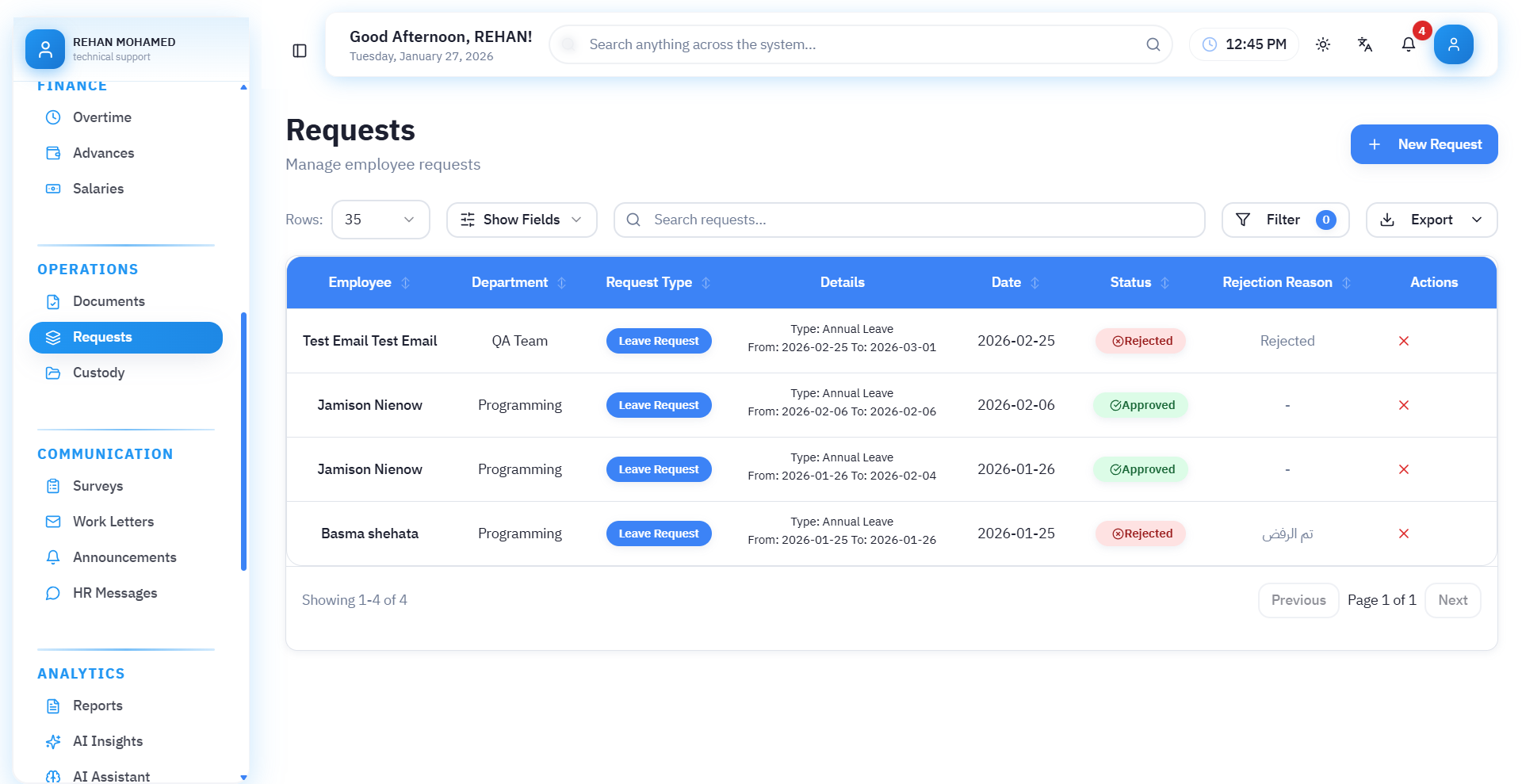
Task: Click the red X action on Basma shehata's row
Action: pyautogui.click(x=1404, y=534)
